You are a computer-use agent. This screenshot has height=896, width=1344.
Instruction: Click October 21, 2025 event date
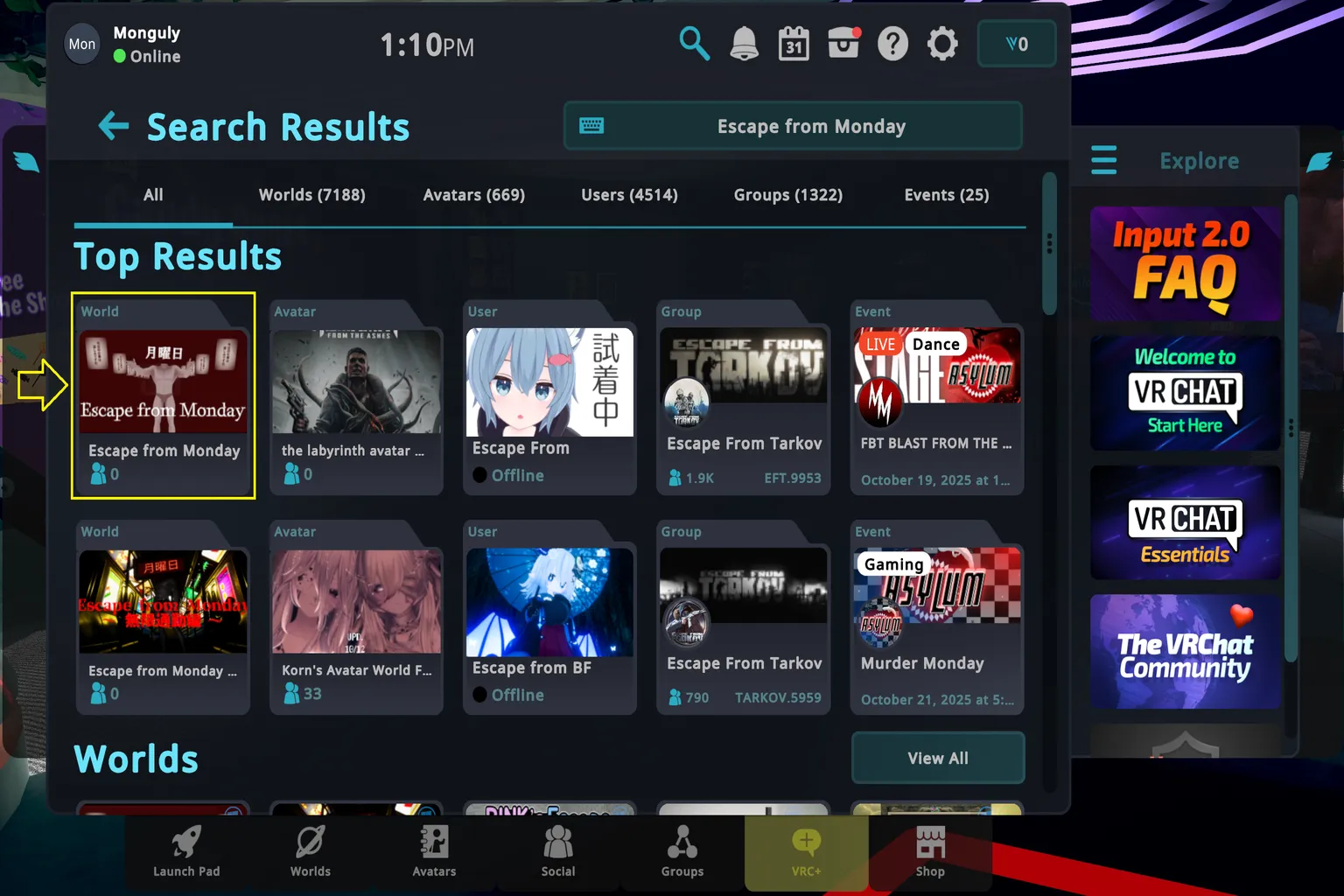(x=937, y=700)
